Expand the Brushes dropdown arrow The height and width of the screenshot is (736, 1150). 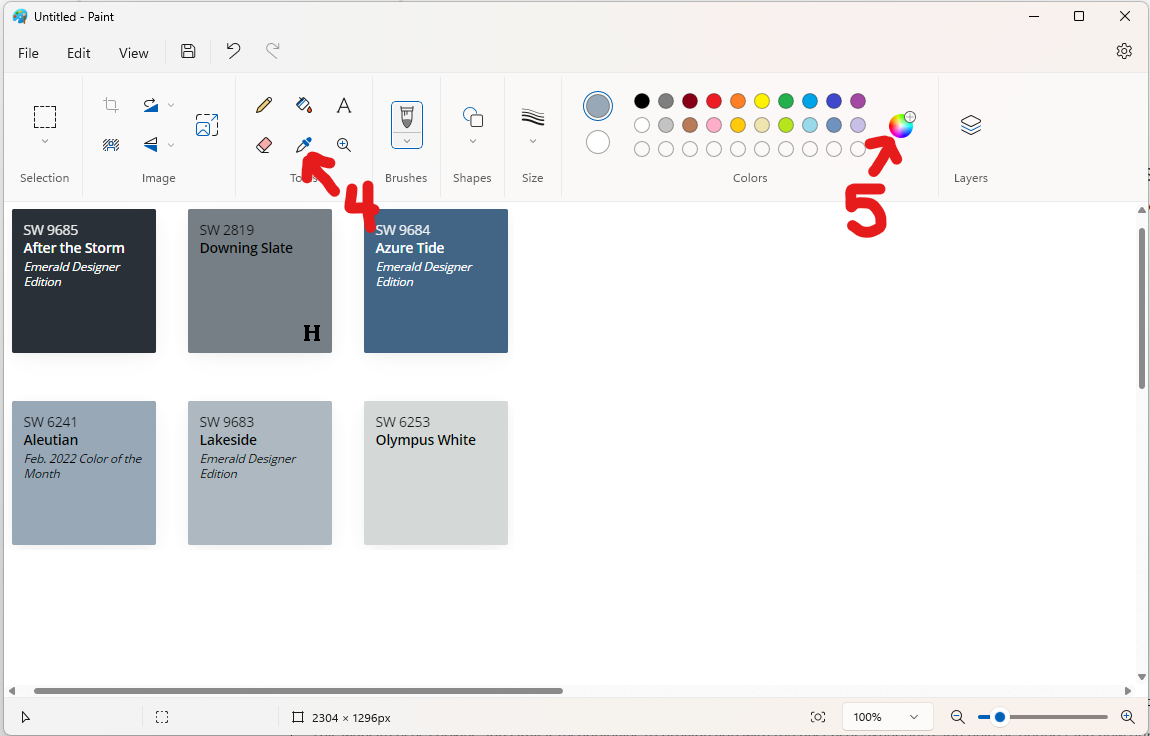point(407,141)
